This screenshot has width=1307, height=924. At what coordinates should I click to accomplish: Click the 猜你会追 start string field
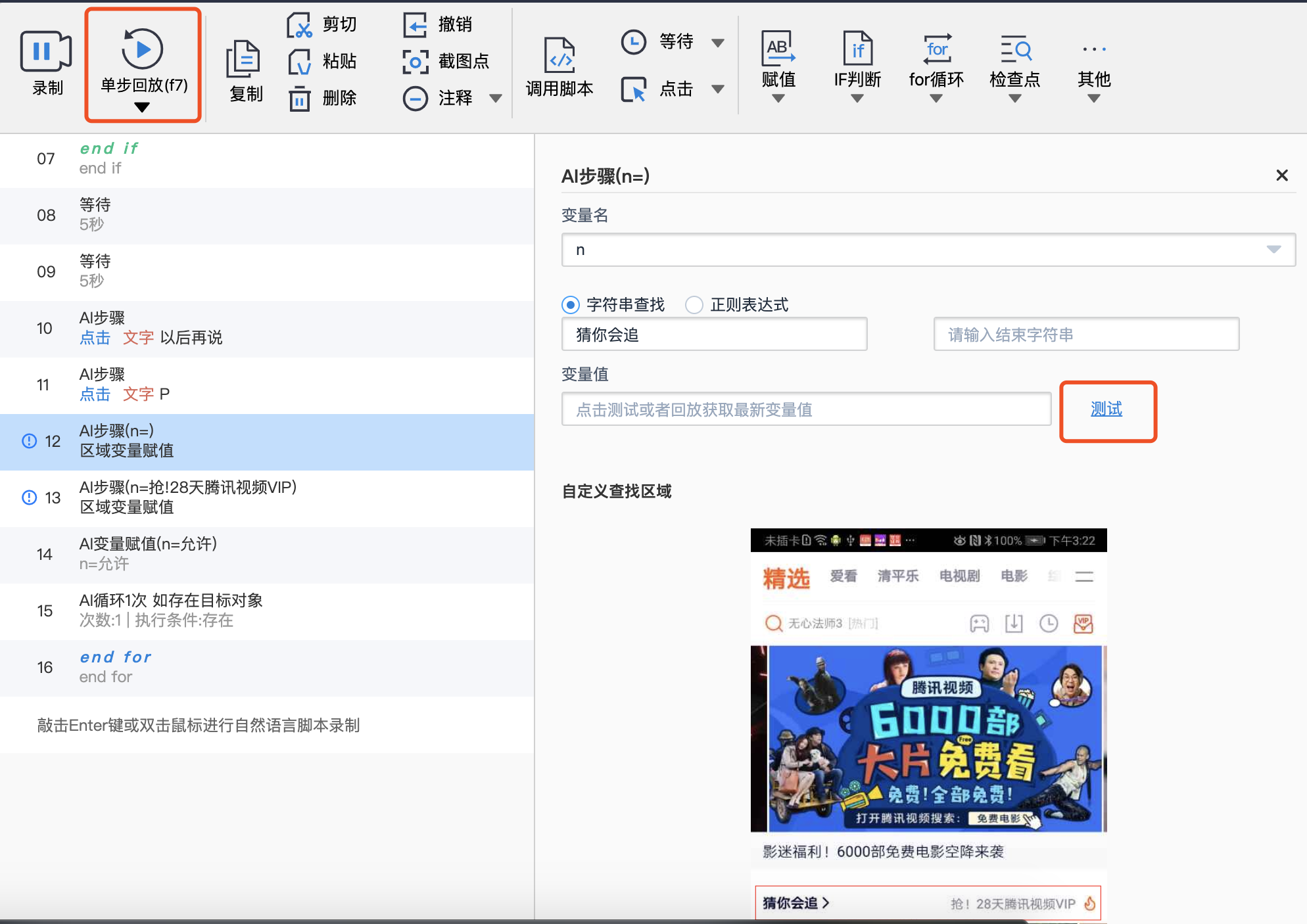[x=714, y=335]
